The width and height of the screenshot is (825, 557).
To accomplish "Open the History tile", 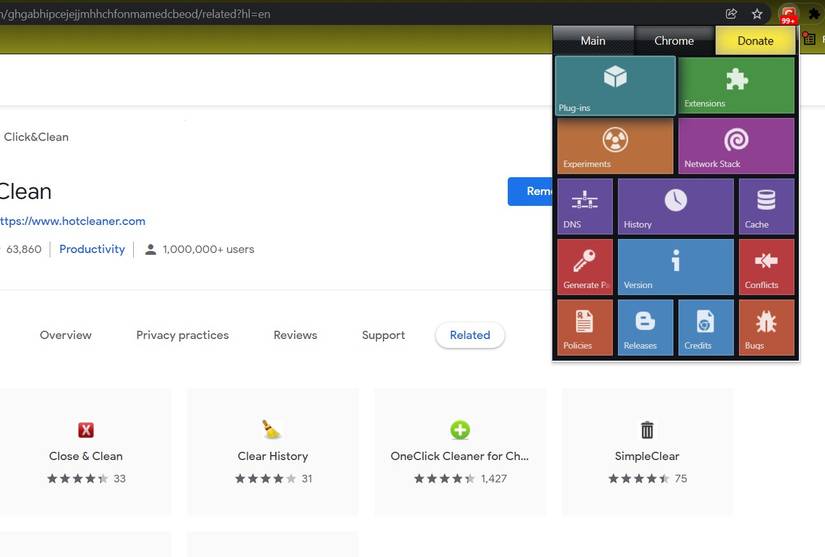I will (x=676, y=206).
